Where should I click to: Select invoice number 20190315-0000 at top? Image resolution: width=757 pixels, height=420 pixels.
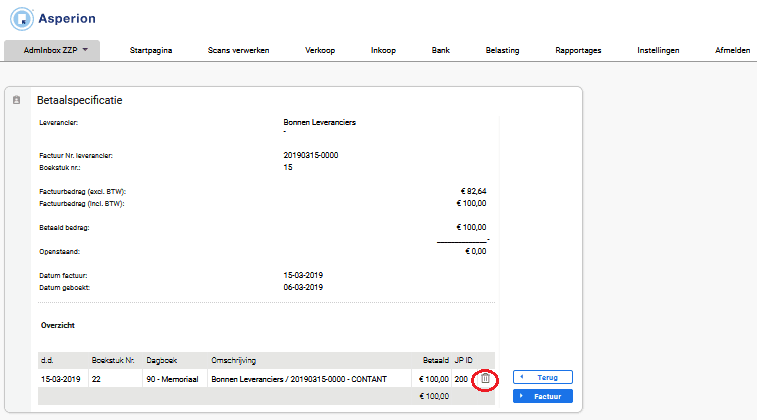[x=310, y=155]
